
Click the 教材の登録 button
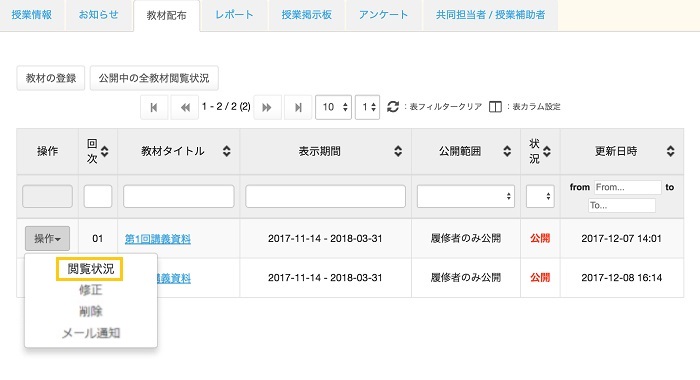click(51, 78)
